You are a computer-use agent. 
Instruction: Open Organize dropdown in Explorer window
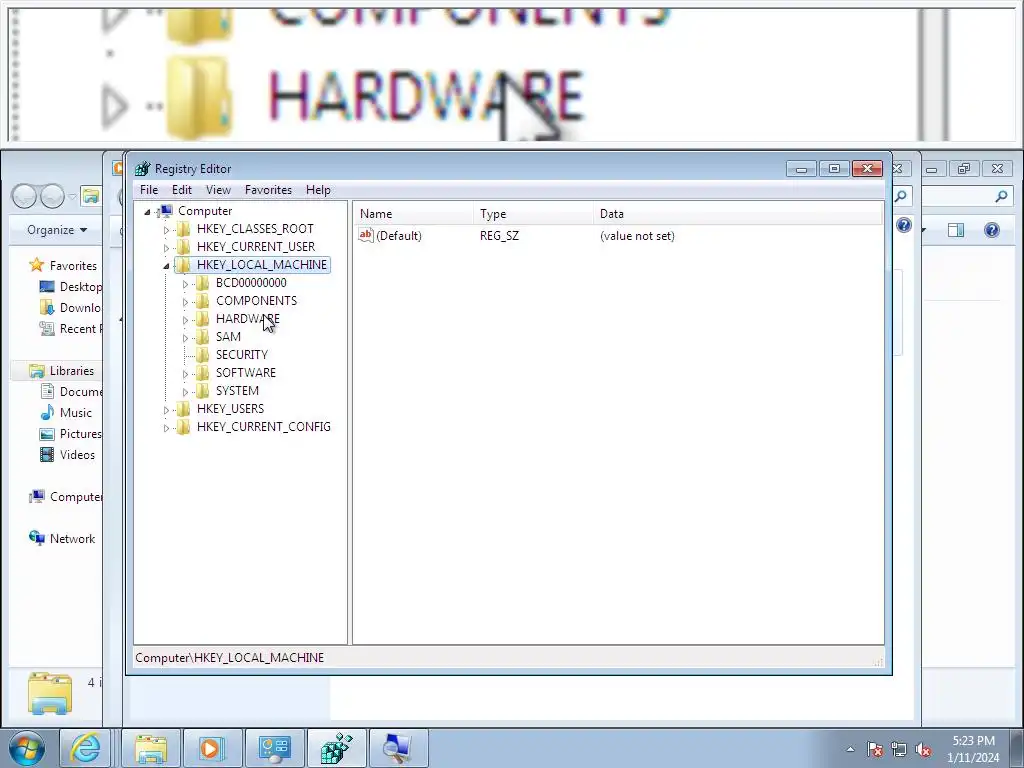tap(57, 230)
